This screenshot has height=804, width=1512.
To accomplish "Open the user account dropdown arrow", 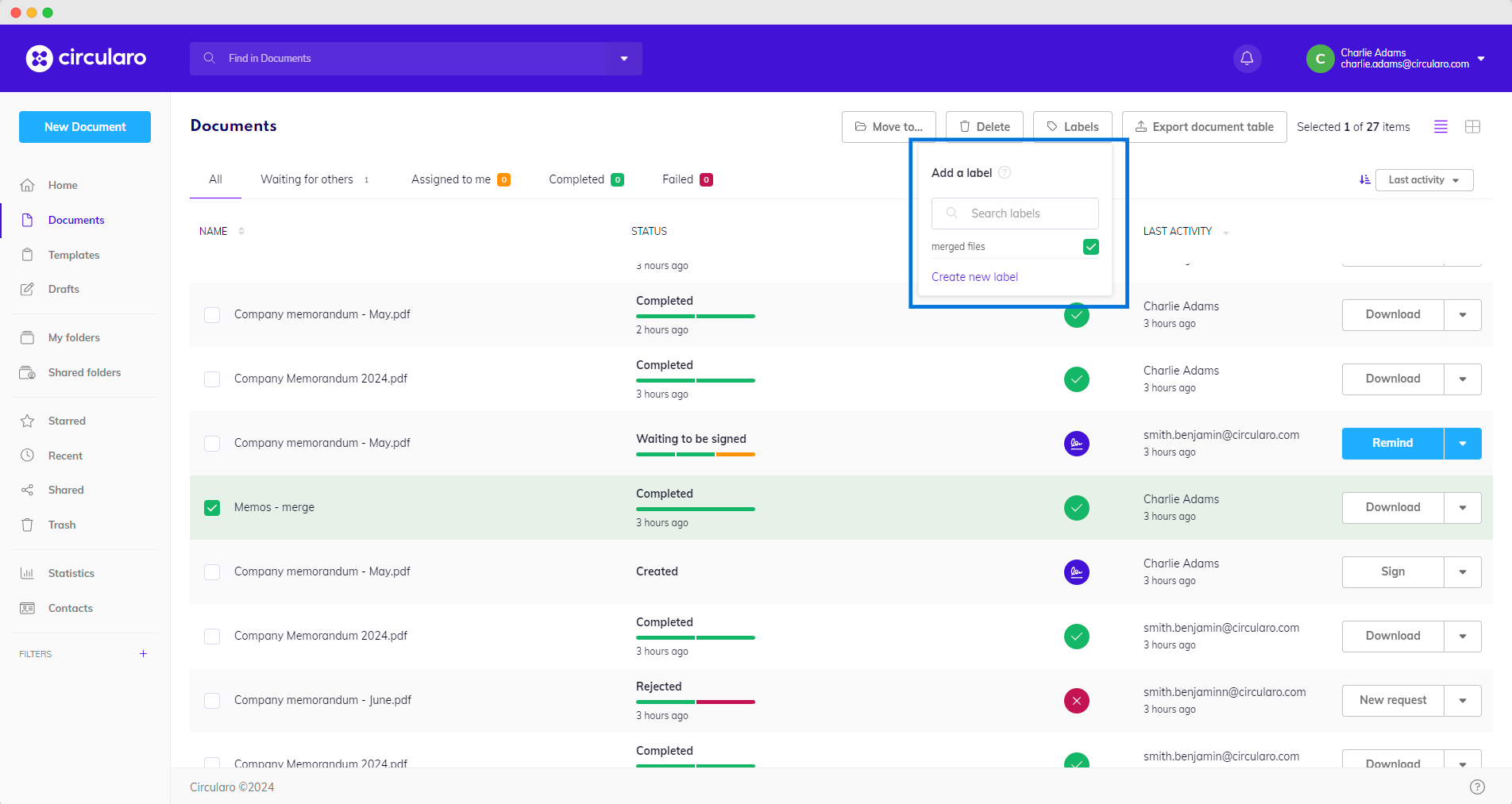I will pyautogui.click(x=1481, y=59).
